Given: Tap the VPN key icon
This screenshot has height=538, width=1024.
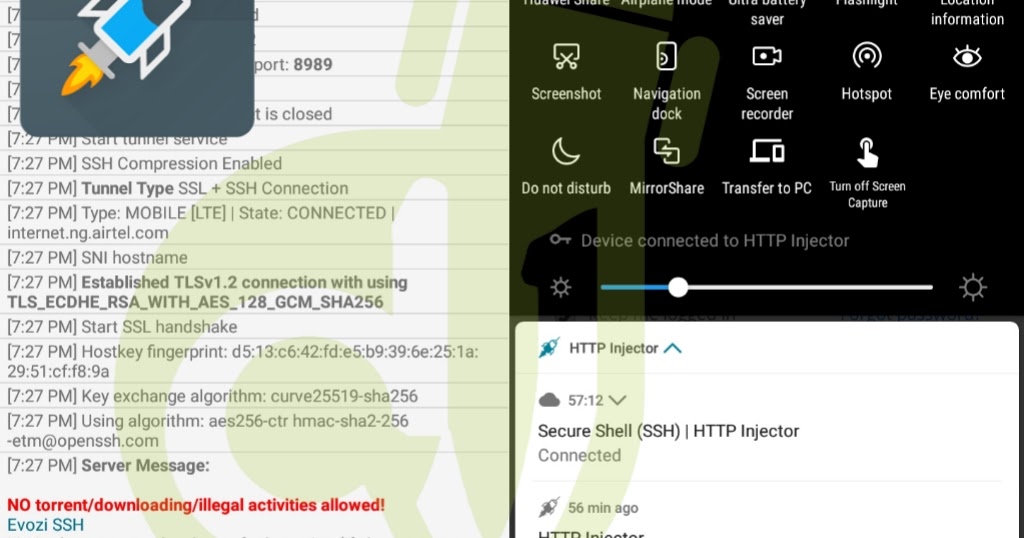Looking at the screenshot, I should 560,240.
